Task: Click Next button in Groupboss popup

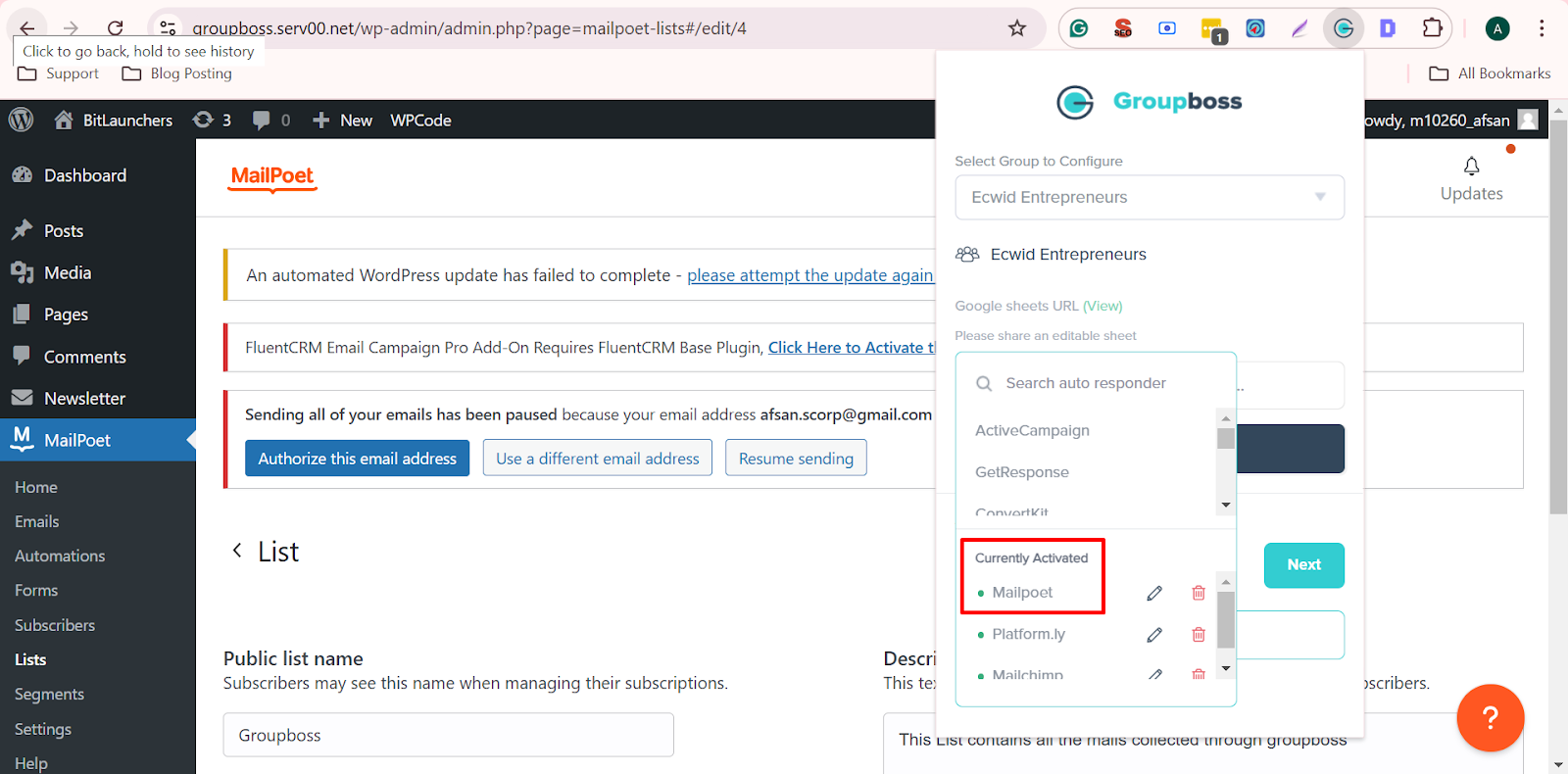Action: pos(1303,564)
